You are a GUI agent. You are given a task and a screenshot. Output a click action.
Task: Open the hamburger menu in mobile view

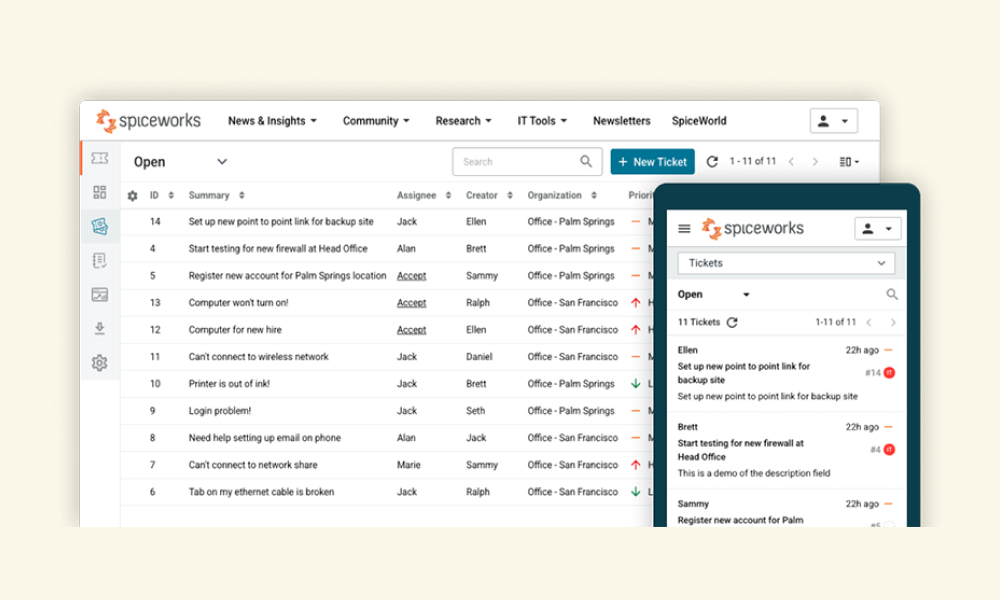(684, 228)
